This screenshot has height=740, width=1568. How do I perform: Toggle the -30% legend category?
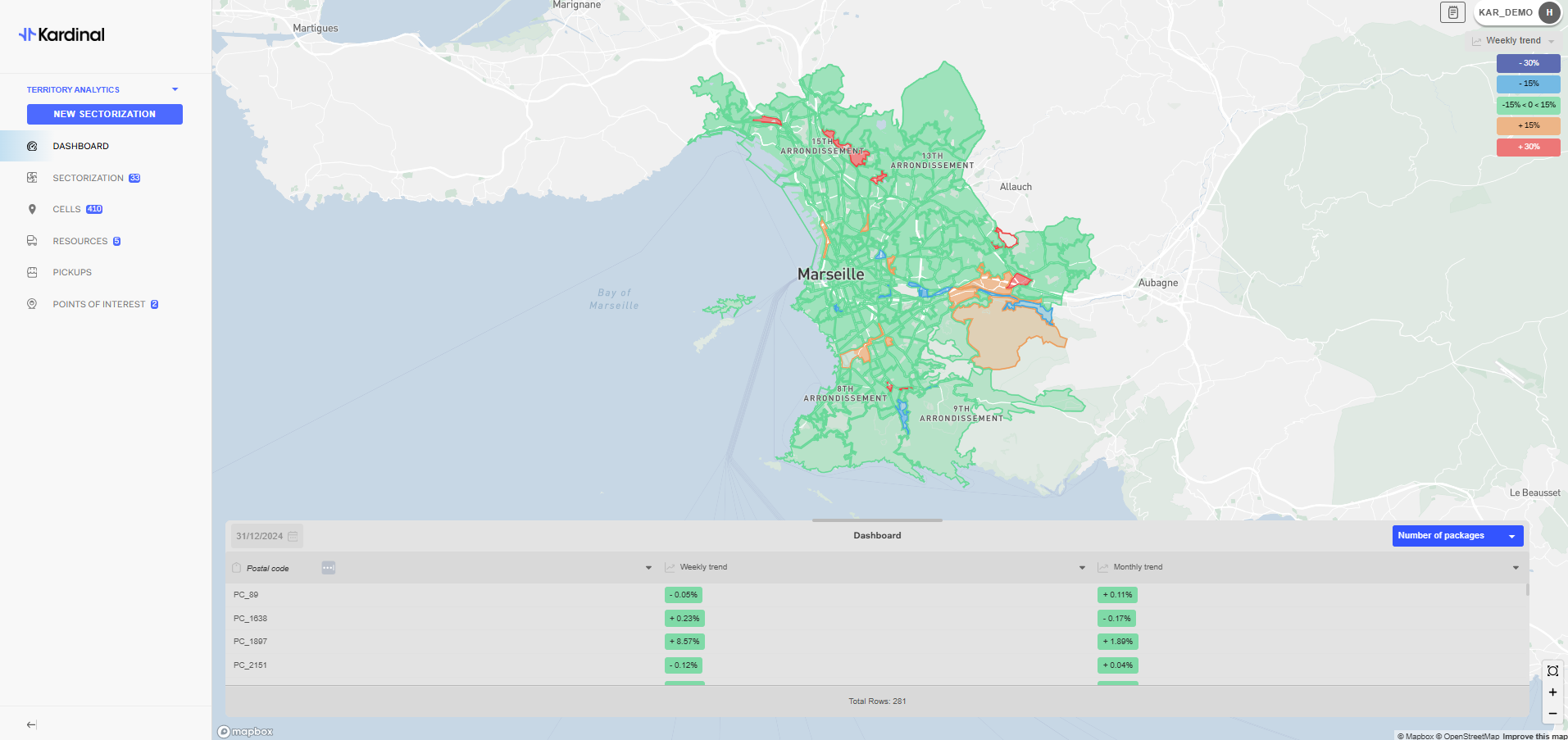coord(1527,62)
